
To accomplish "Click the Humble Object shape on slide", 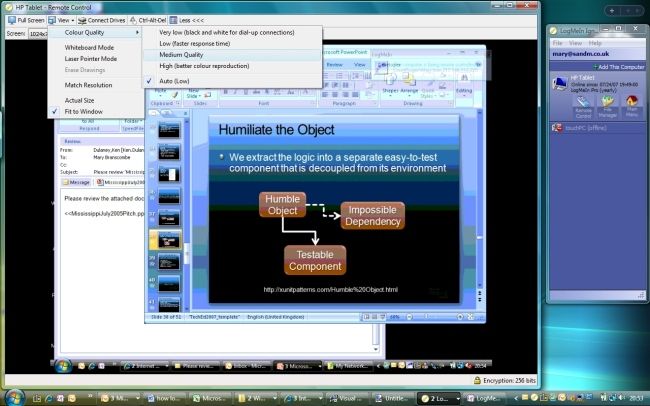I will (x=282, y=204).
